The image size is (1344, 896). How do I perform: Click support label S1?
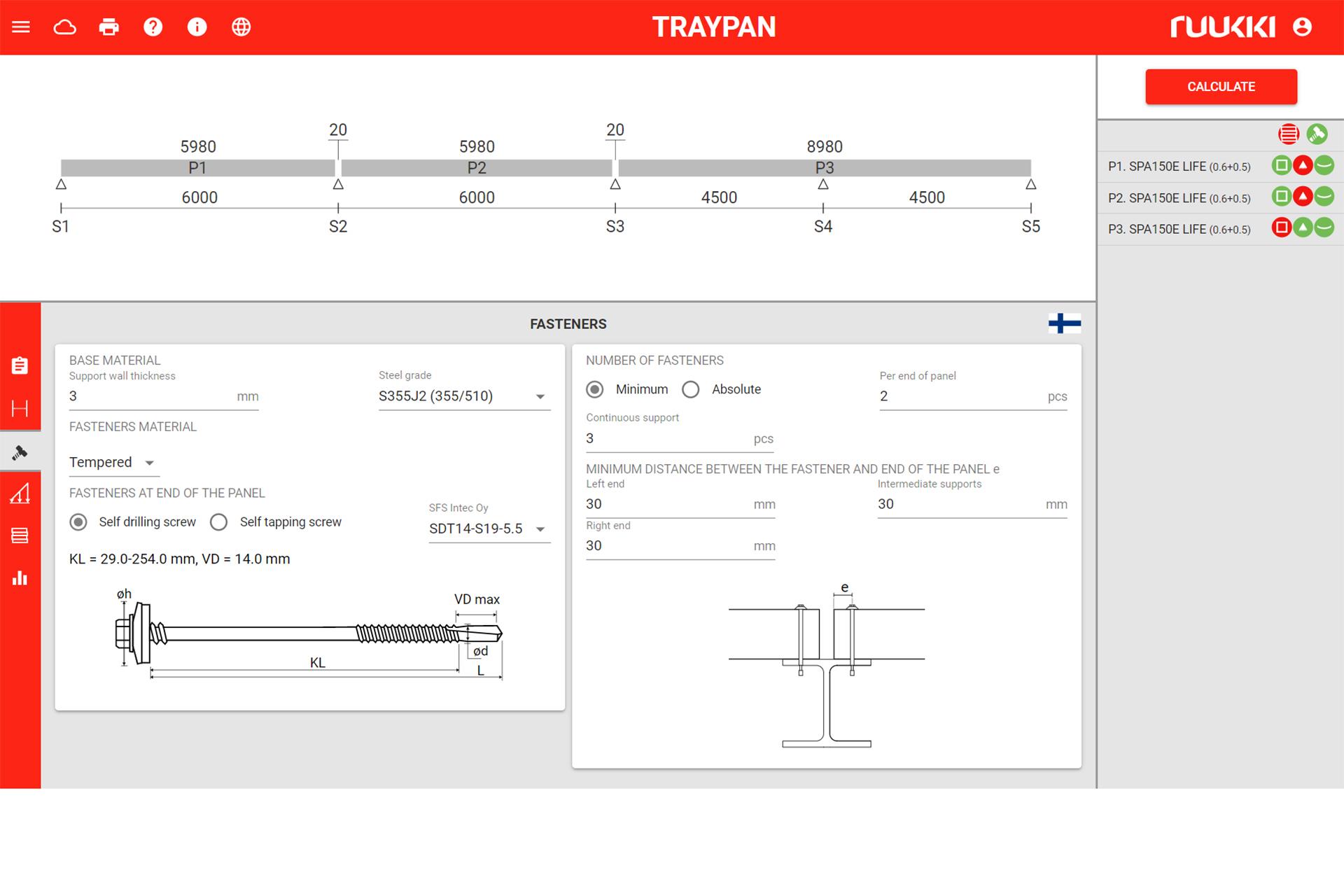[61, 227]
